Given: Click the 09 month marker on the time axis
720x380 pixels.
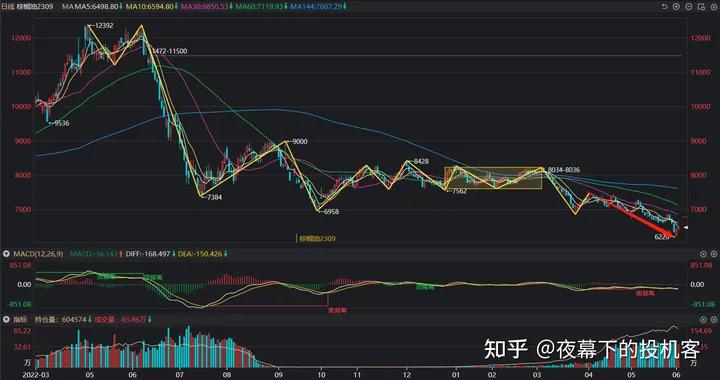Looking at the screenshot, I should 278,374.
